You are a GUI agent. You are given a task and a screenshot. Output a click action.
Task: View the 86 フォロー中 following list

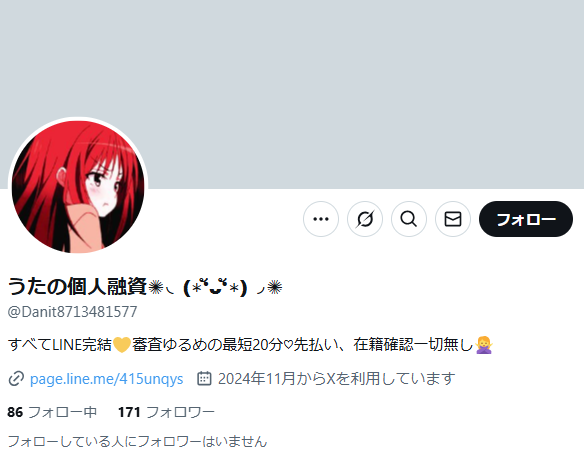point(52,412)
